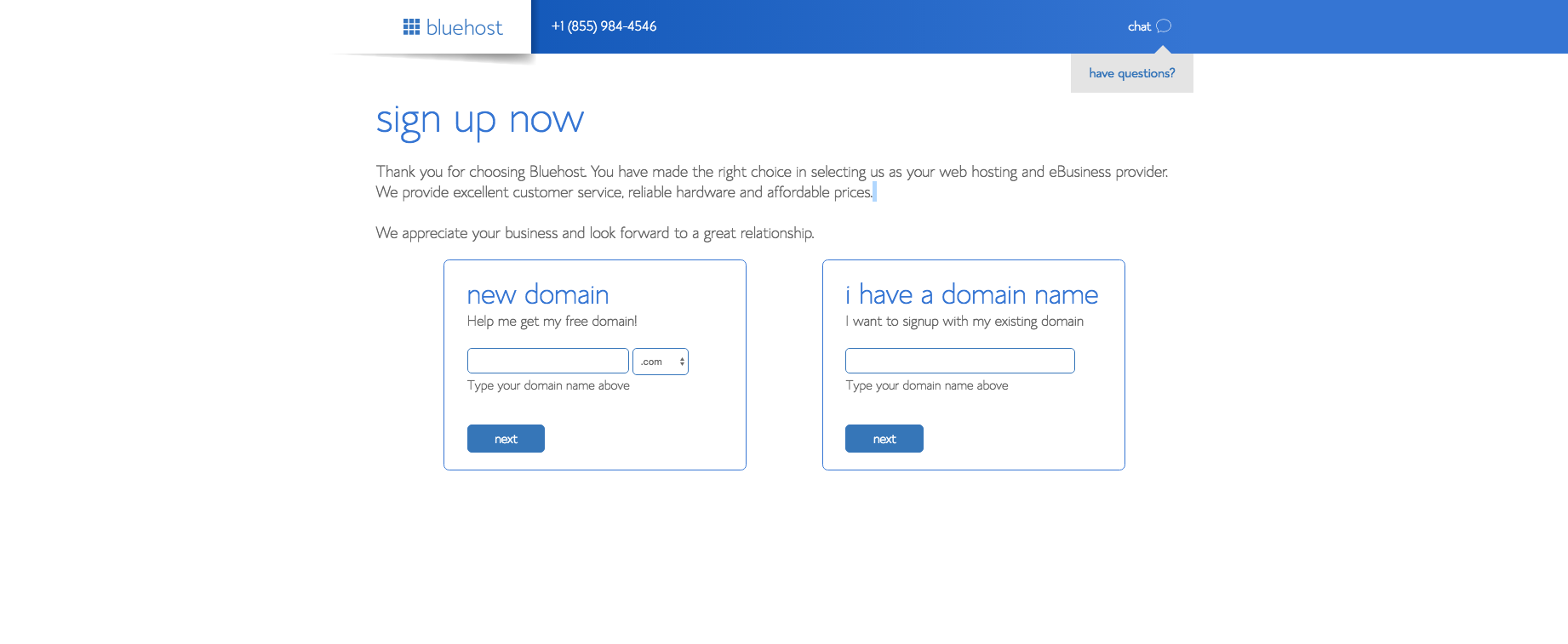Focus the existing domain name input
Viewport: 1568px width, 644px height.
pos(960,361)
